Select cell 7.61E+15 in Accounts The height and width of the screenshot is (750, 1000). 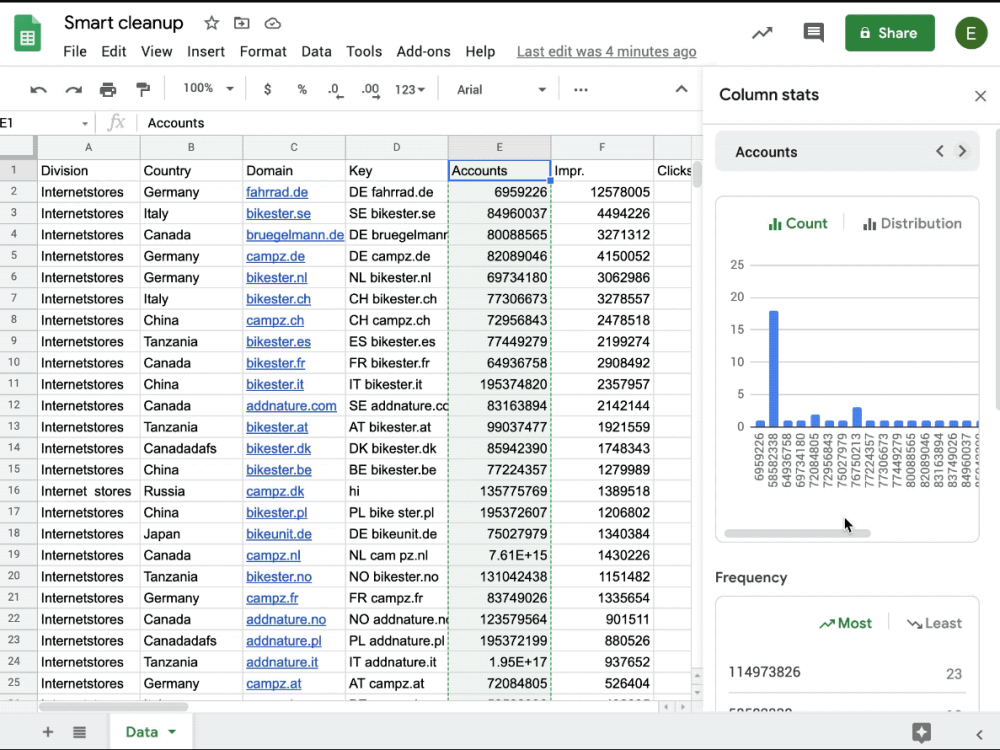point(499,555)
